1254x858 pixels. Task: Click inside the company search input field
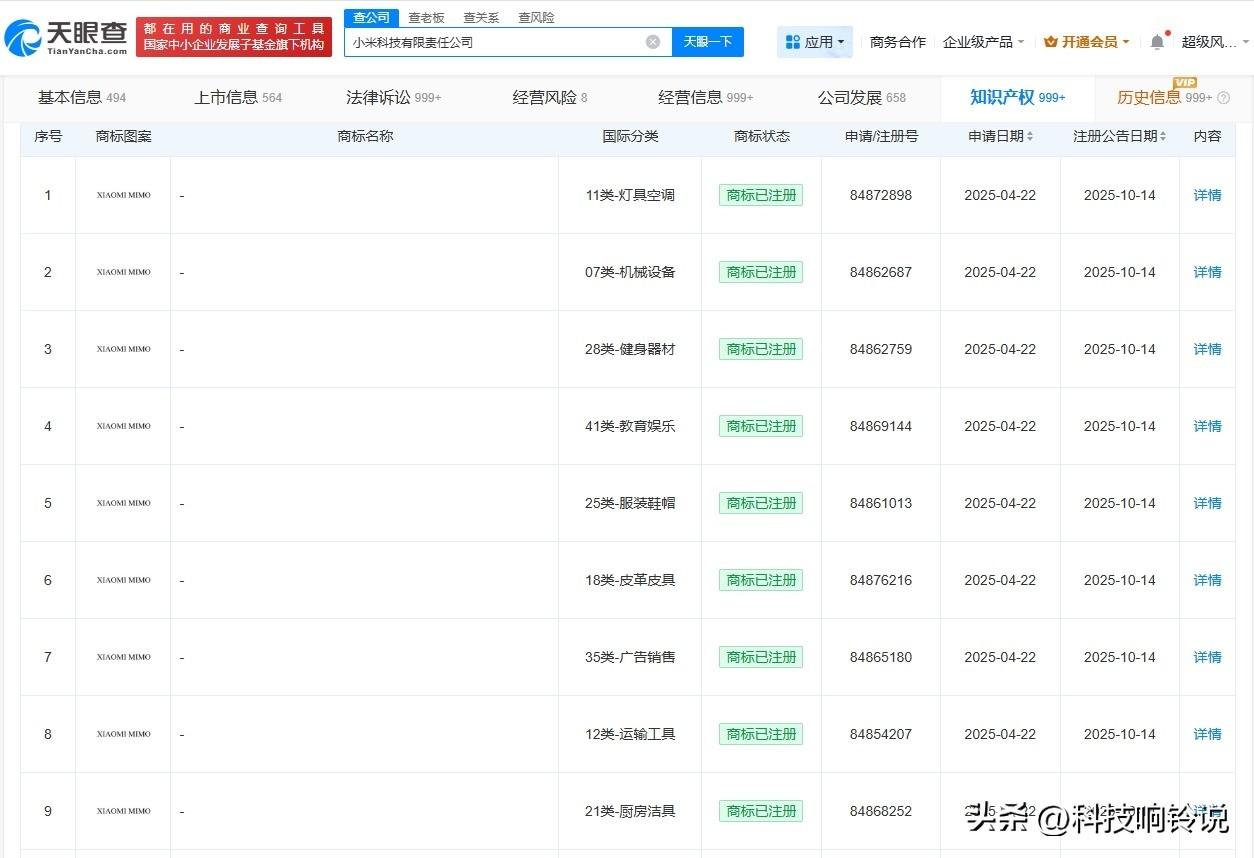(x=500, y=42)
